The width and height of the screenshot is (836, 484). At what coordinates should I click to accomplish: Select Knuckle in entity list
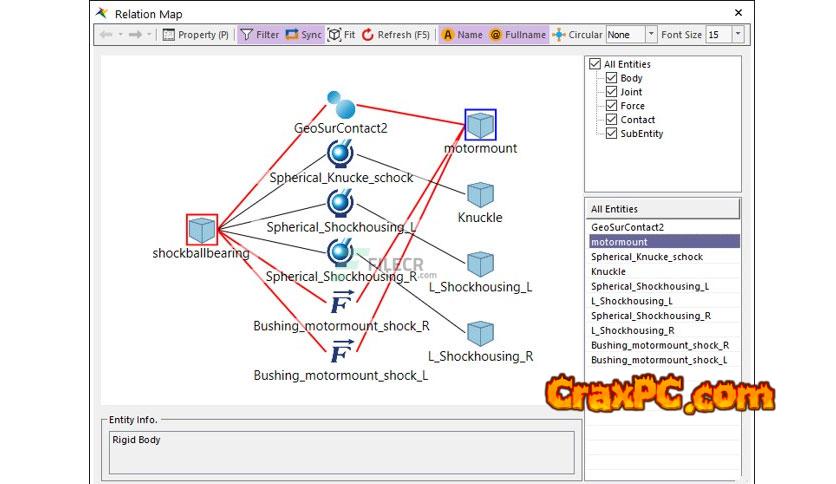pyautogui.click(x=664, y=271)
